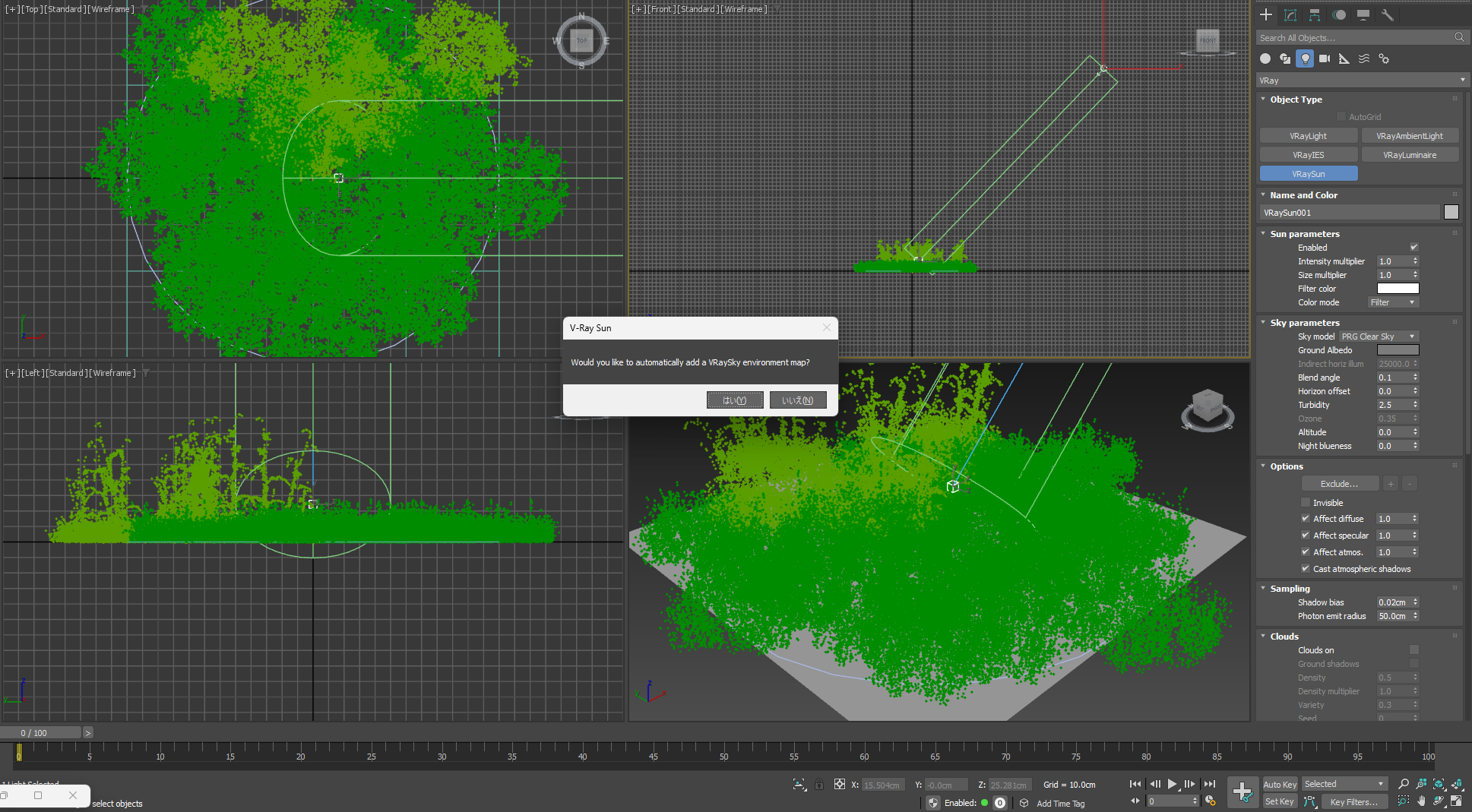This screenshot has width=1472, height=812.
Task: Uncheck the sun Enabled checkbox
Action: (x=1413, y=248)
